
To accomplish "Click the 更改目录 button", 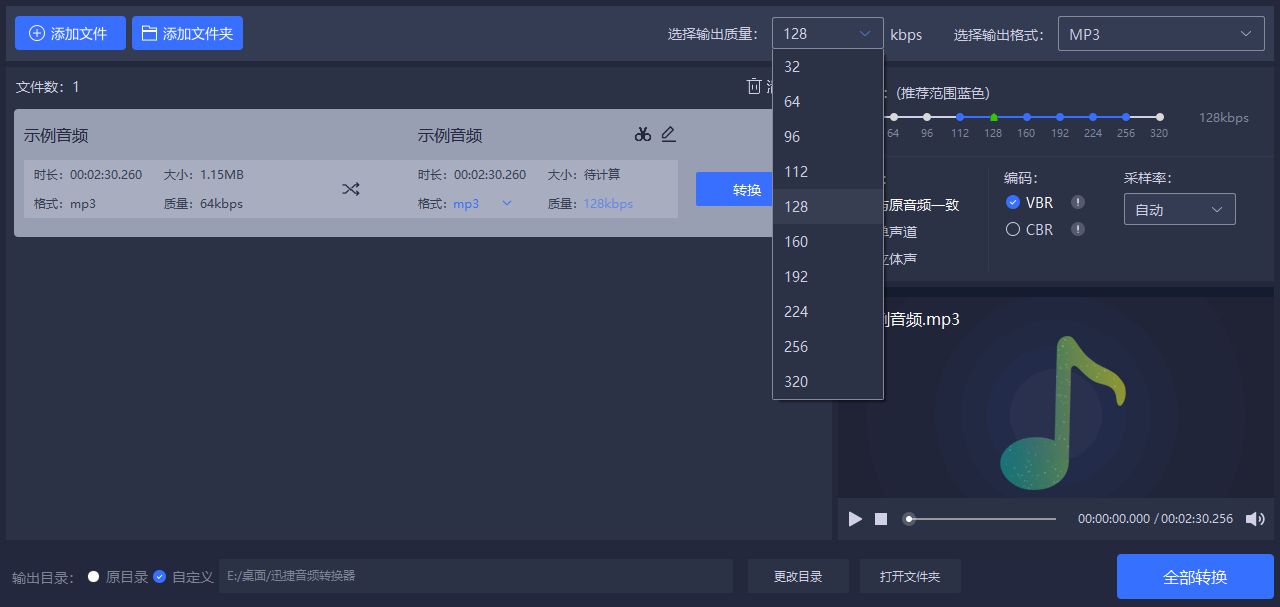I will pos(798,576).
